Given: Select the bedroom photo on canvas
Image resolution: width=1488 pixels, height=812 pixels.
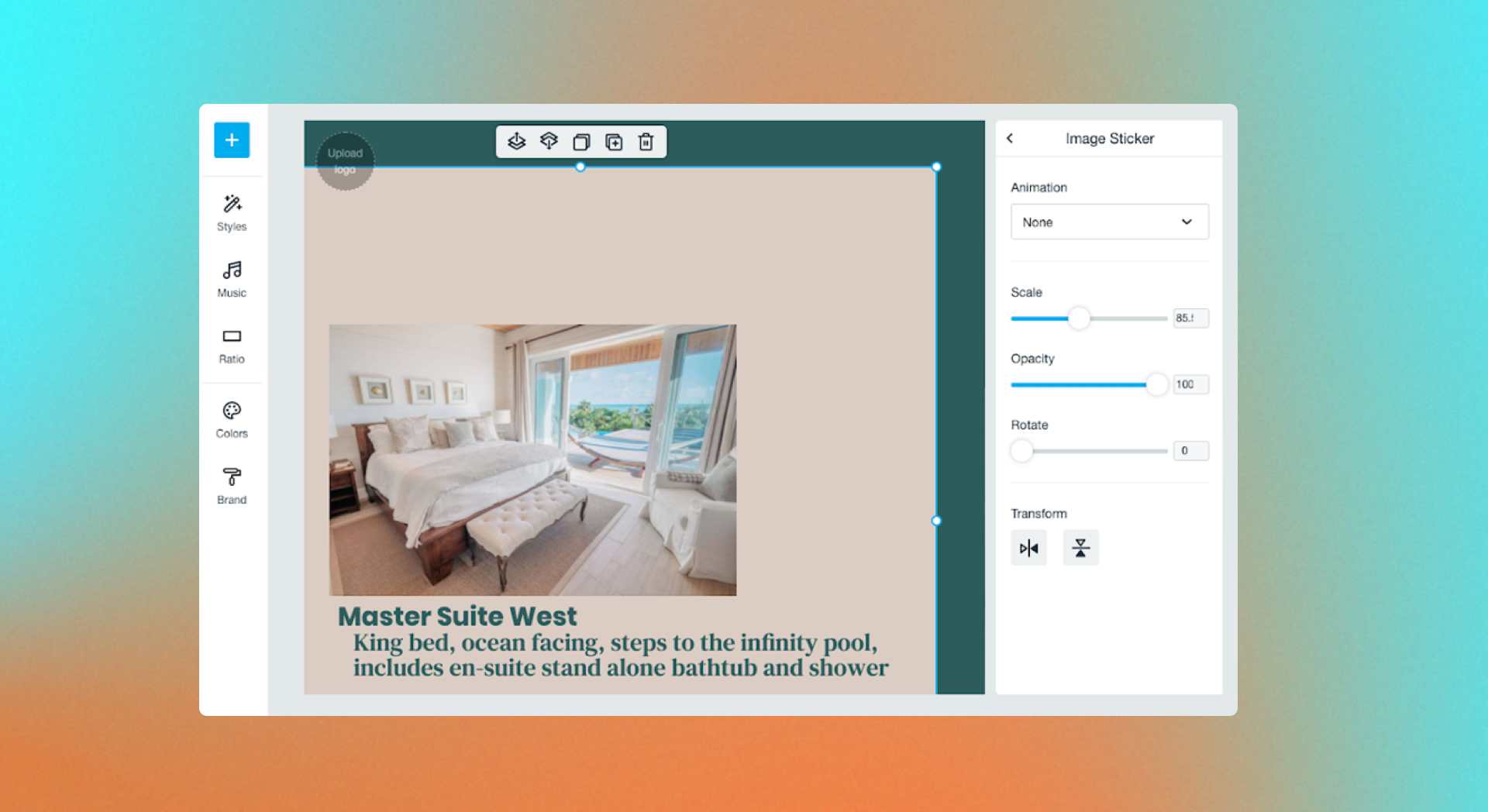Looking at the screenshot, I should [533, 459].
